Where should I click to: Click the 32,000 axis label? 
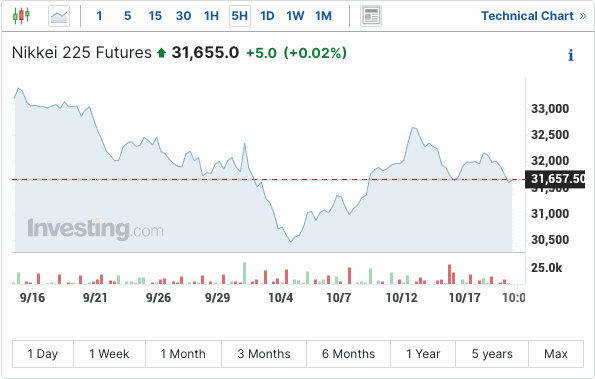[550, 161]
